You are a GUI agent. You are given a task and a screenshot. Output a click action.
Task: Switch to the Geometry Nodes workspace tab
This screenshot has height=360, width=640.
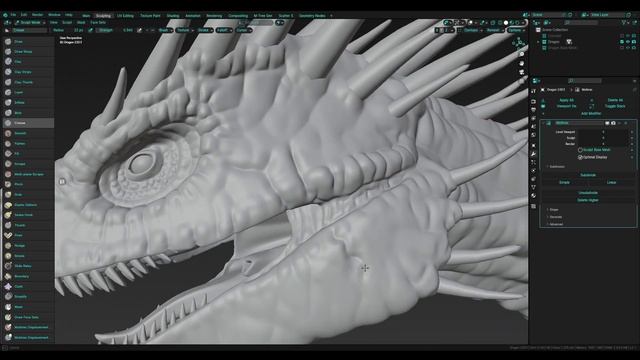click(312, 16)
